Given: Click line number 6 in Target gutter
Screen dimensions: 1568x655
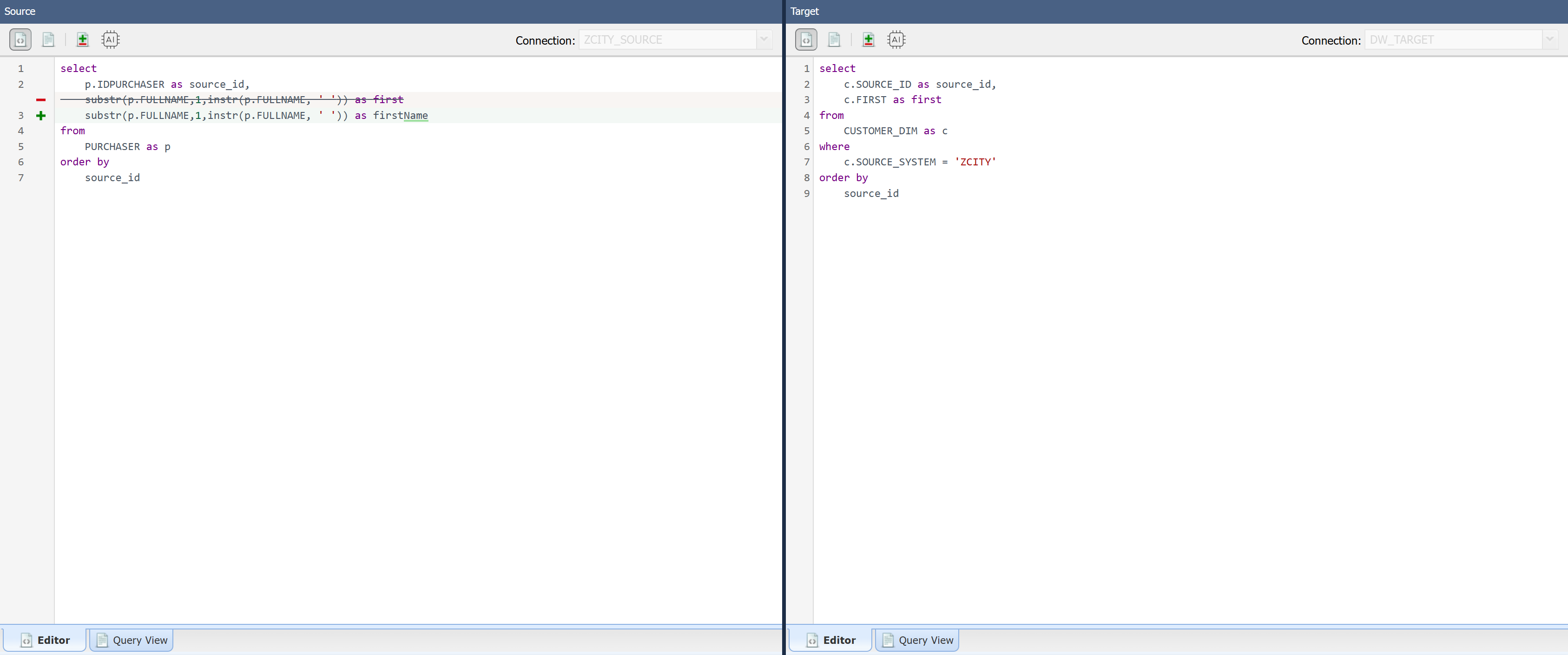Looking at the screenshot, I should pyautogui.click(x=806, y=147).
